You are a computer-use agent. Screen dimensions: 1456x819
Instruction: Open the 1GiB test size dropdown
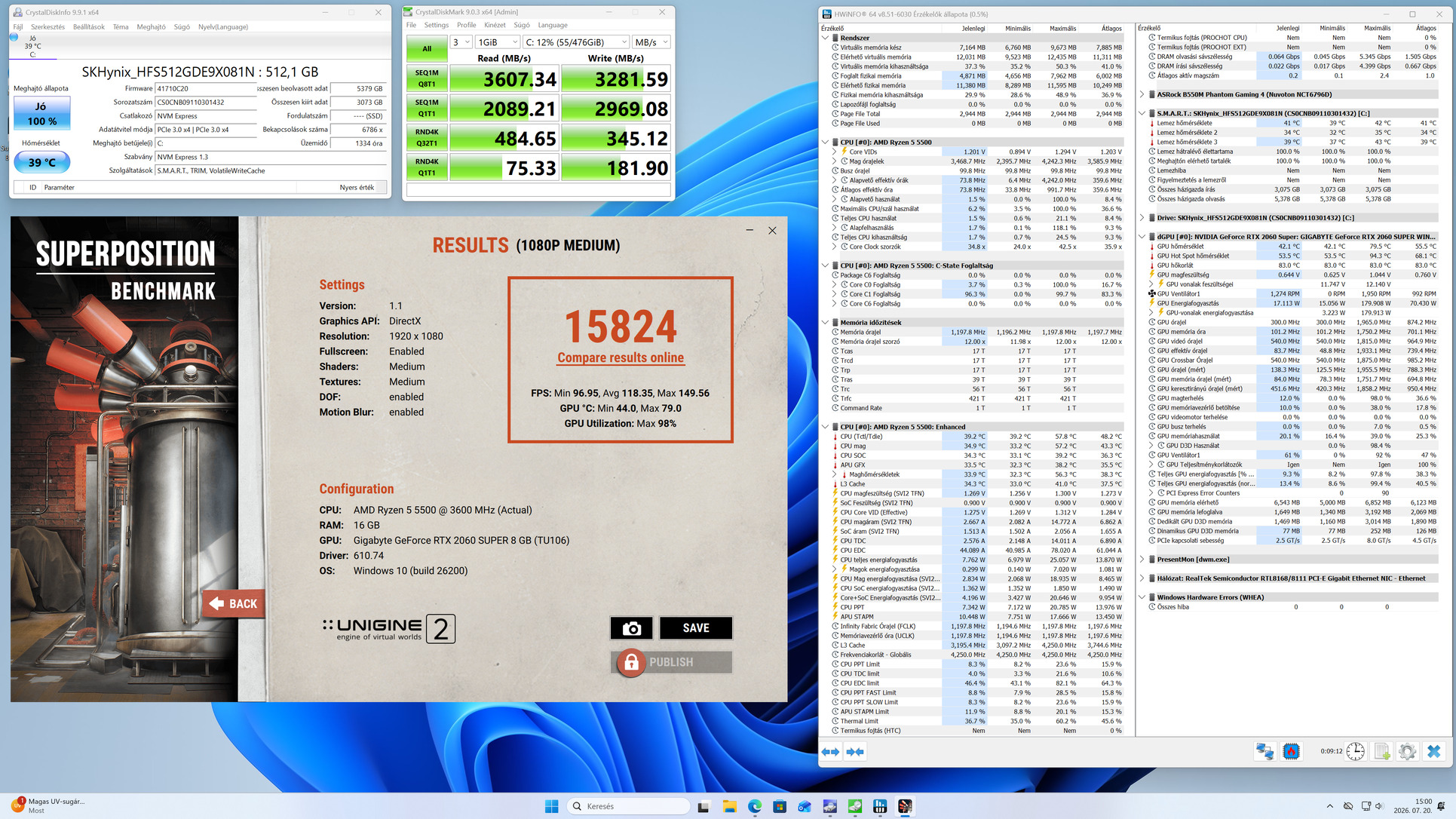[x=498, y=42]
